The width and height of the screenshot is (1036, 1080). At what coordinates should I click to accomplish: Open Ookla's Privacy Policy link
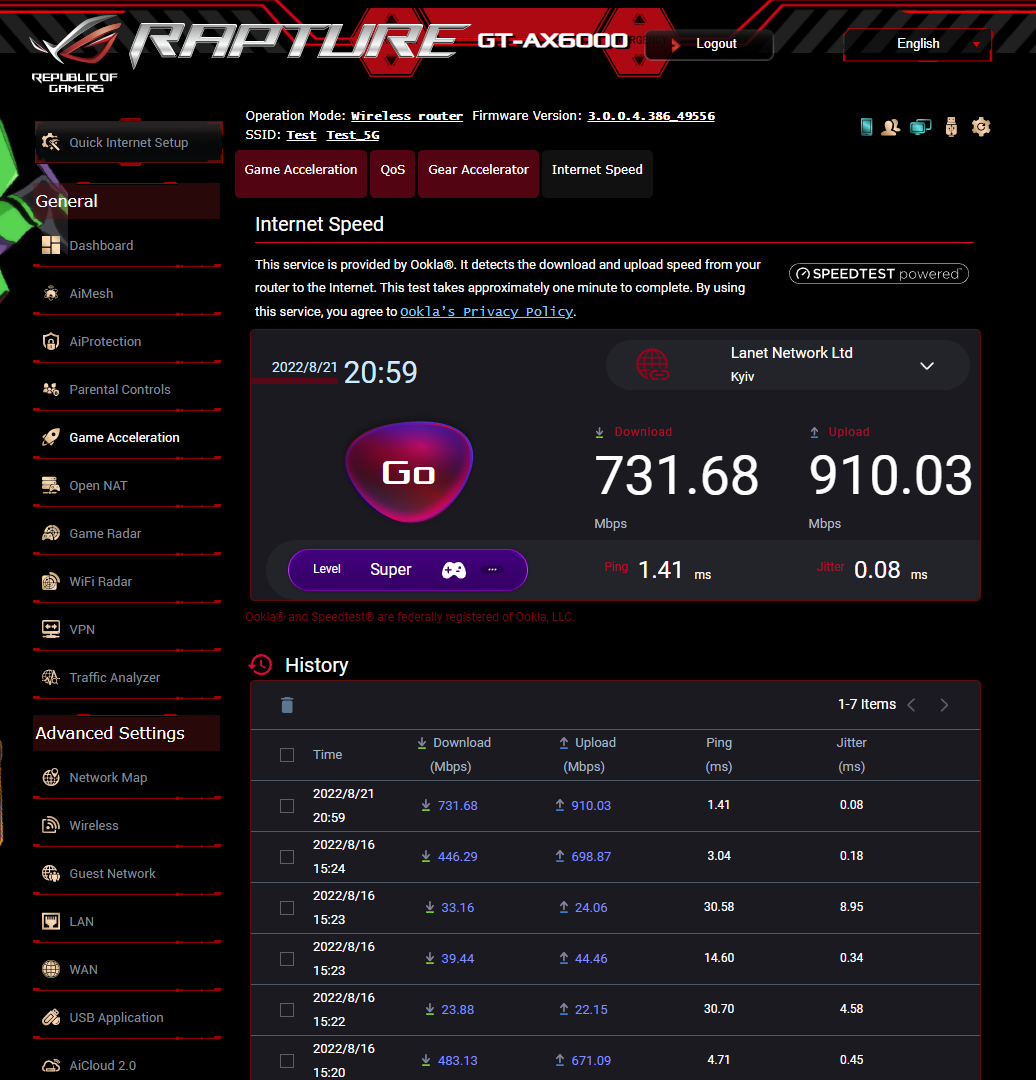tap(486, 311)
